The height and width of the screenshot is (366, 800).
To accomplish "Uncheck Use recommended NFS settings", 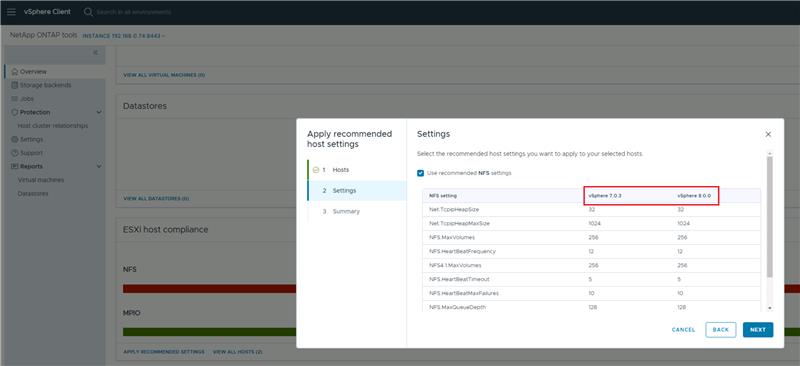I will 420,173.
